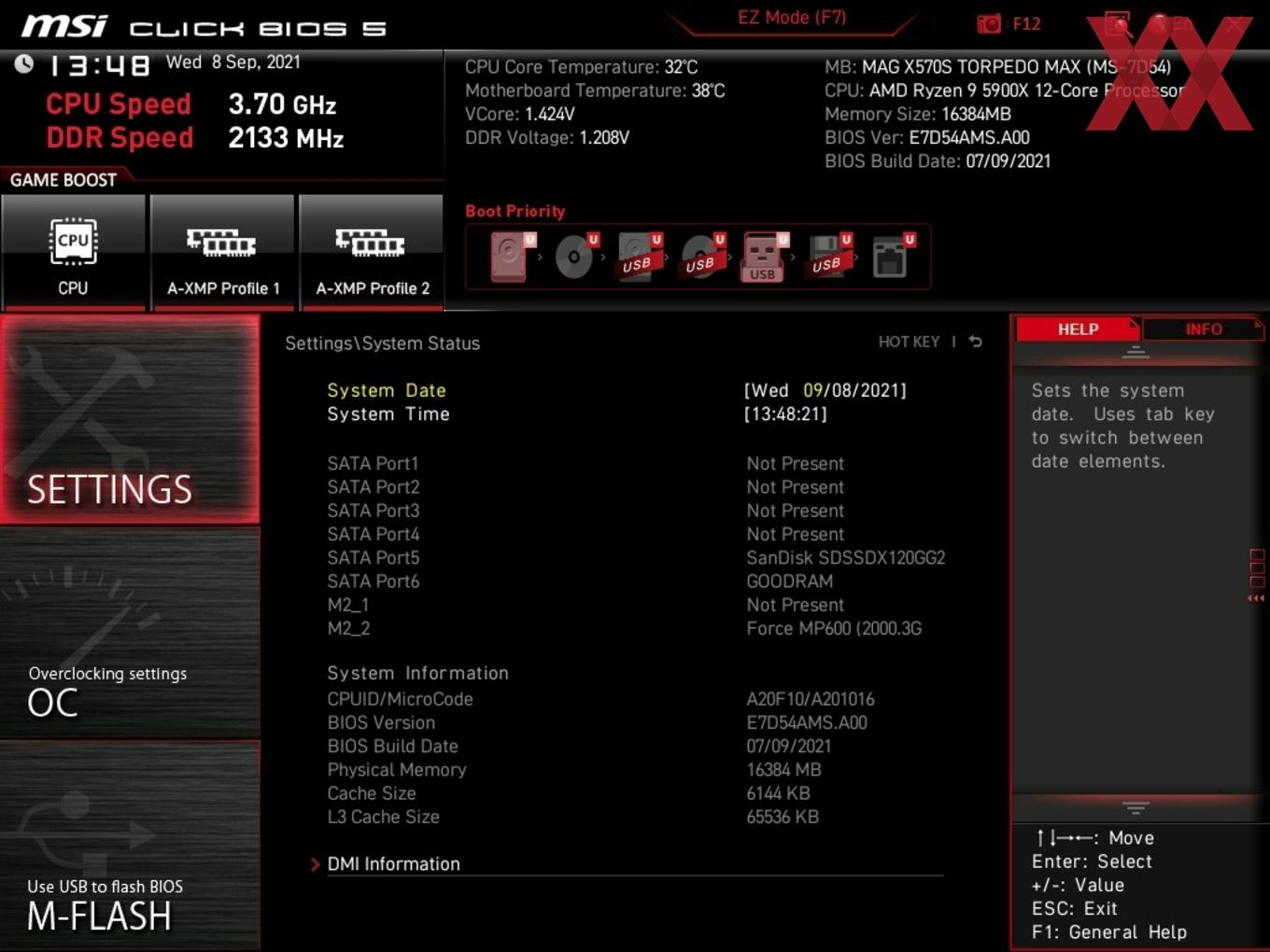Click the Boot Priority label
Image resolution: width=1270 pixels, height=952 pixels.
pos(515,211)
